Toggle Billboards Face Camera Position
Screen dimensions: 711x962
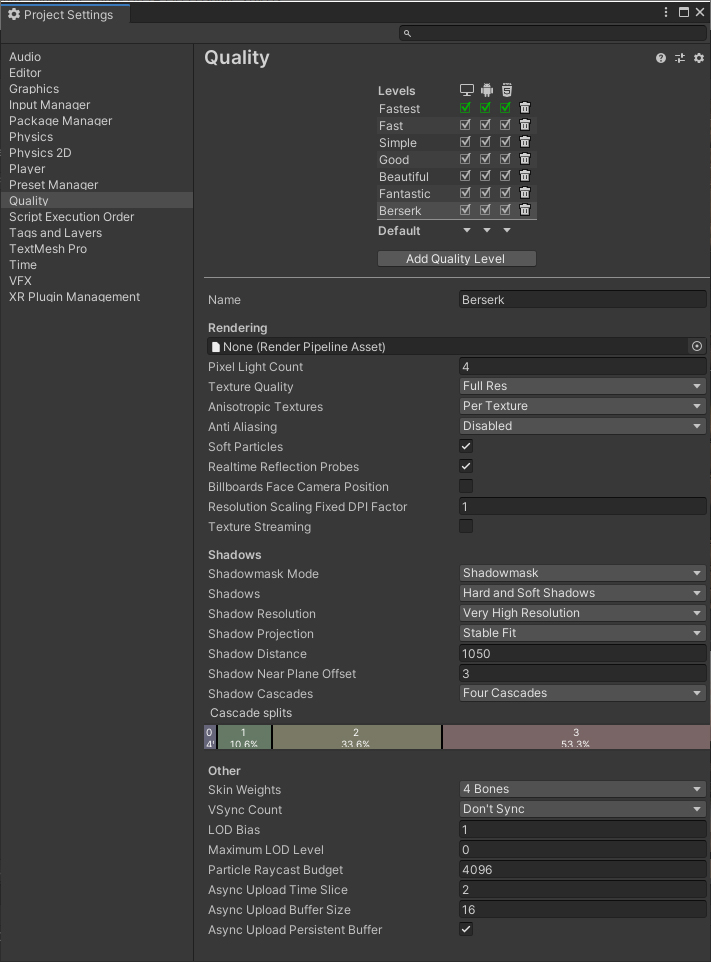[466, 486]
